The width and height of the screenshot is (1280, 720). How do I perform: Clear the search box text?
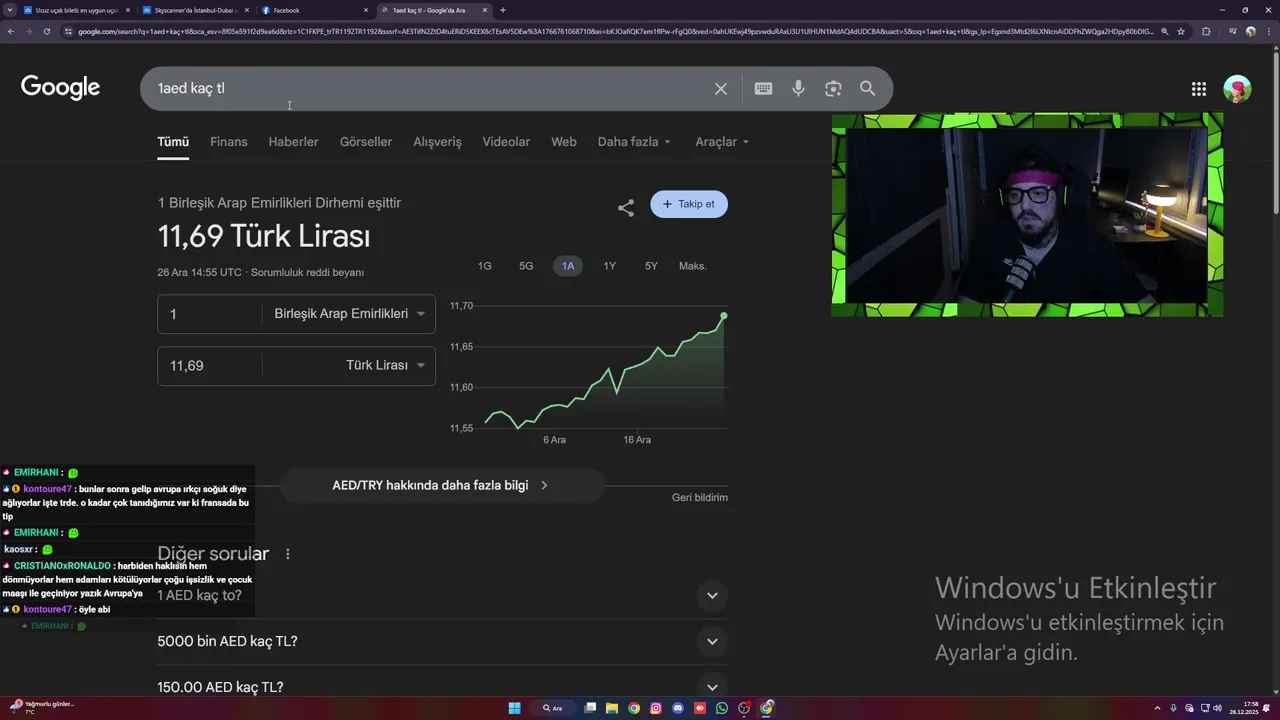coord(720,89)
